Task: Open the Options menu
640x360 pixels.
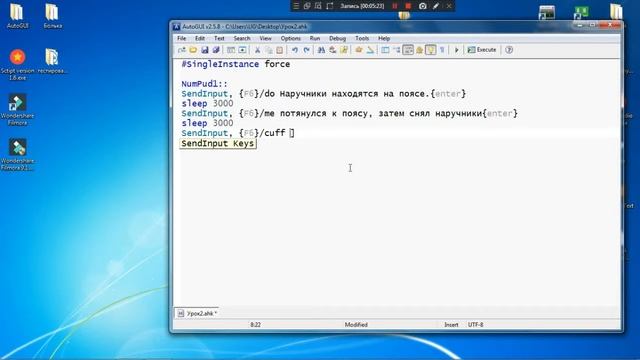Action: point(291,38)
